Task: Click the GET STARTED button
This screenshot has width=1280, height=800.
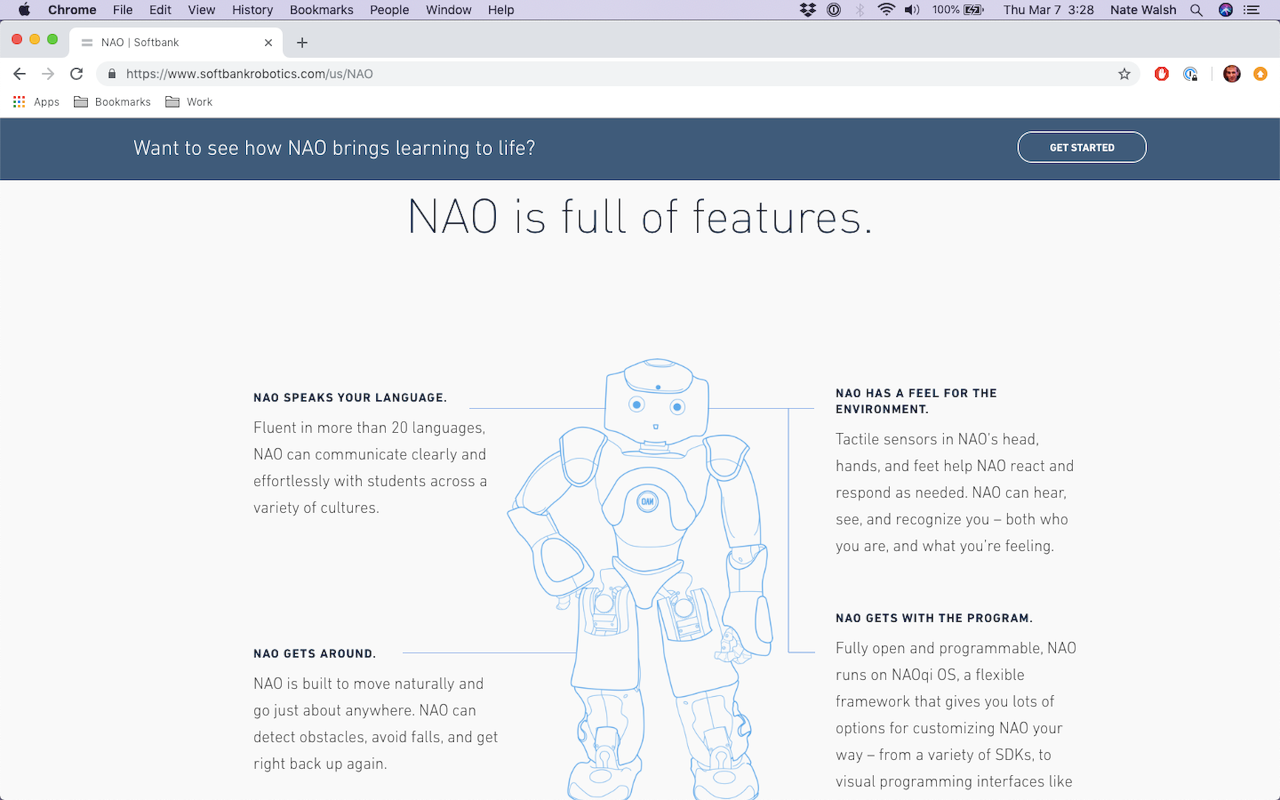Action: click(x=1082, y=147)
